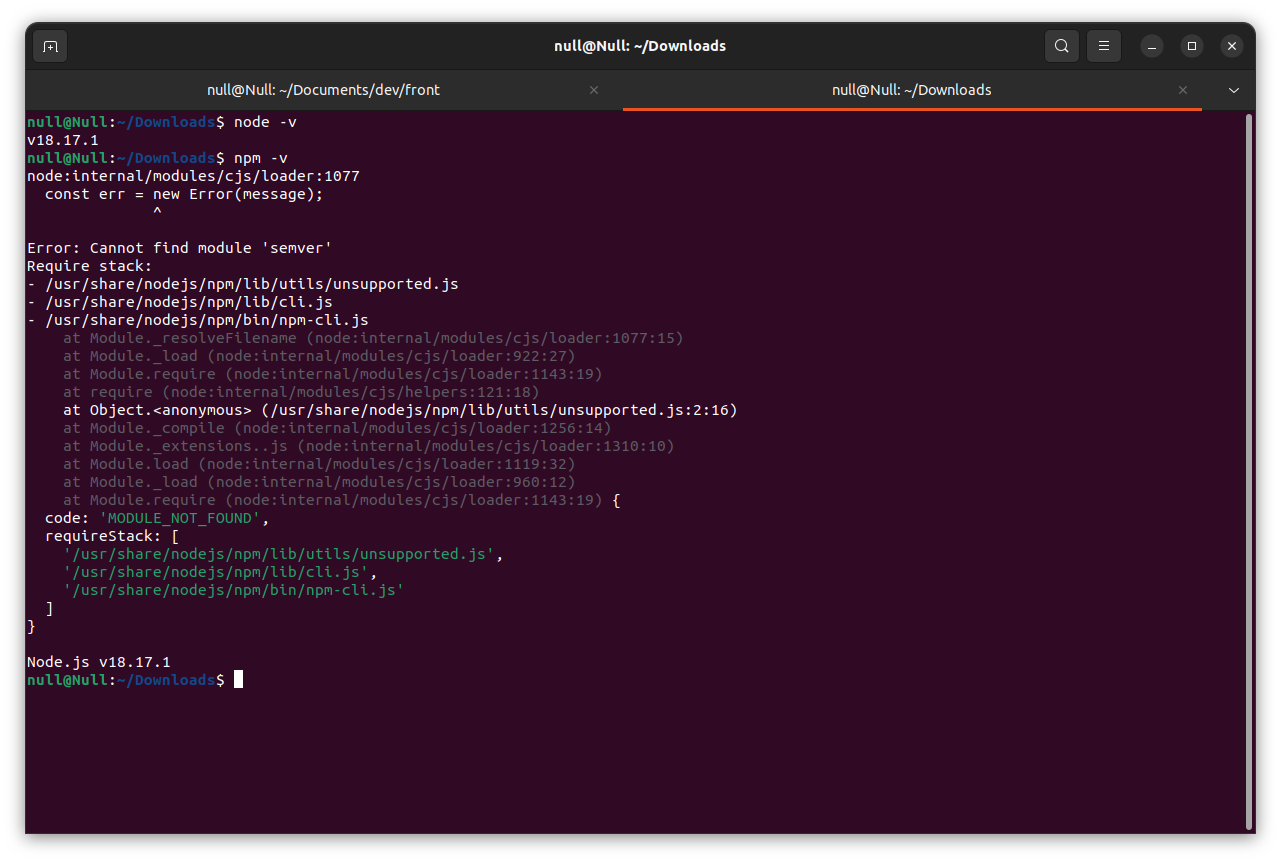Click the window title 'null@Null: ~/Downloads'
The width and height of the screenshot is (1281, 862).
(640, 46)
